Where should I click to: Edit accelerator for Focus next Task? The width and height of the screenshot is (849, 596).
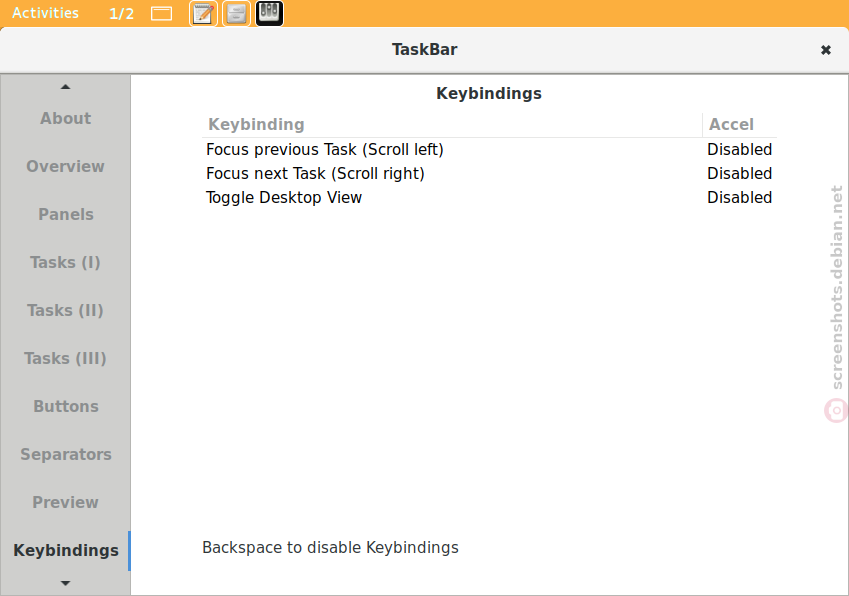(740, 174)
